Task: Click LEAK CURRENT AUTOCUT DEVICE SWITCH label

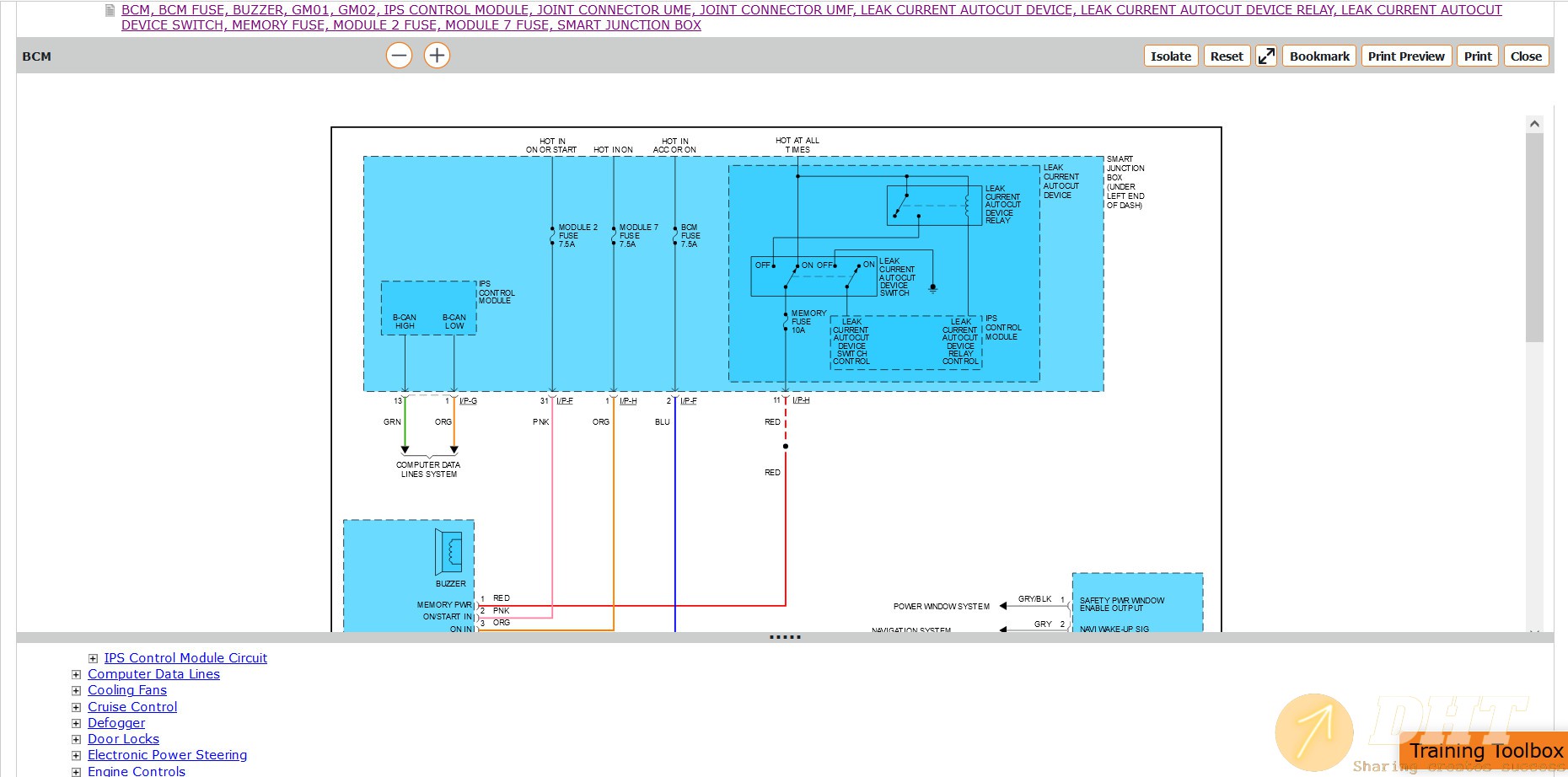Action: pyautogui.click(x=897, y=277)
